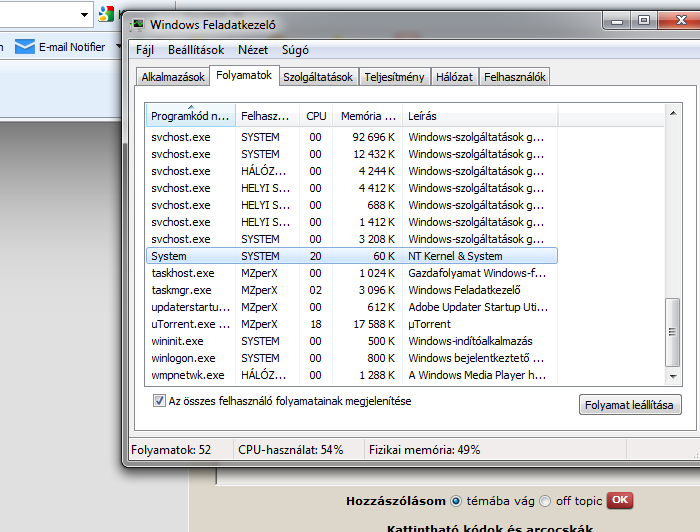Click the 'Hozzászólásom' label
700x532 pixels.
click(x=396, y=501)
